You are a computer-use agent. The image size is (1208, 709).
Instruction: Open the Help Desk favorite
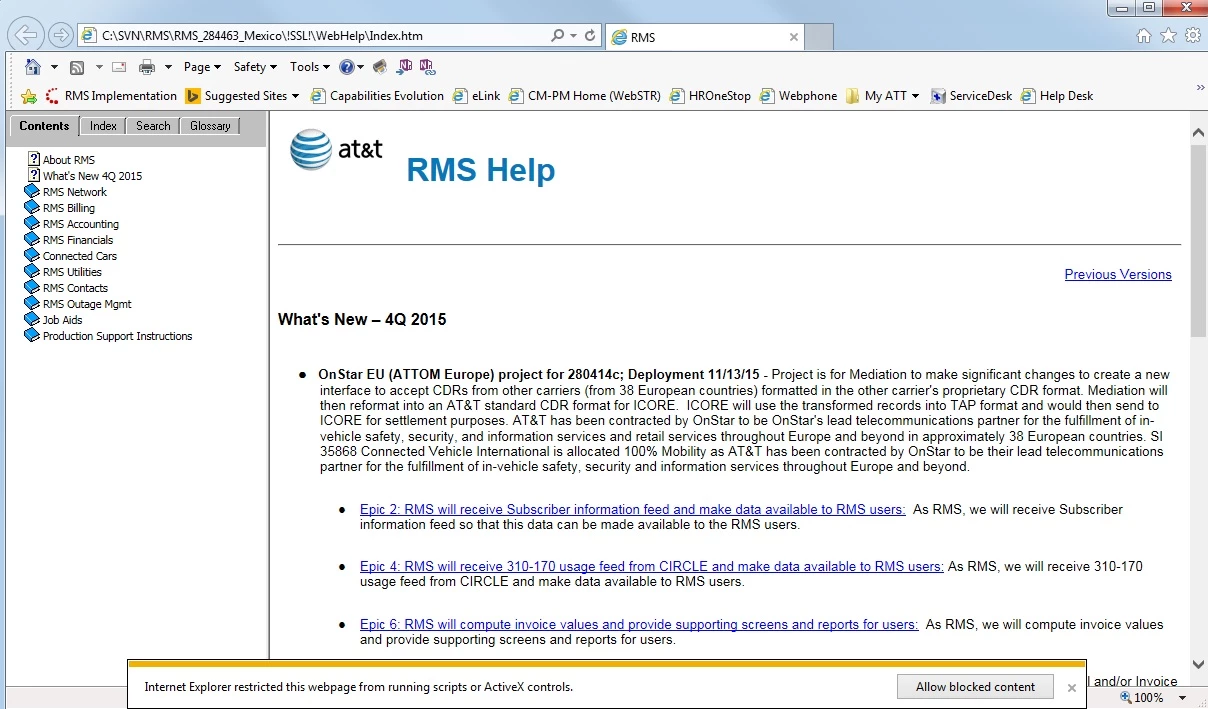click(1057, 96)
